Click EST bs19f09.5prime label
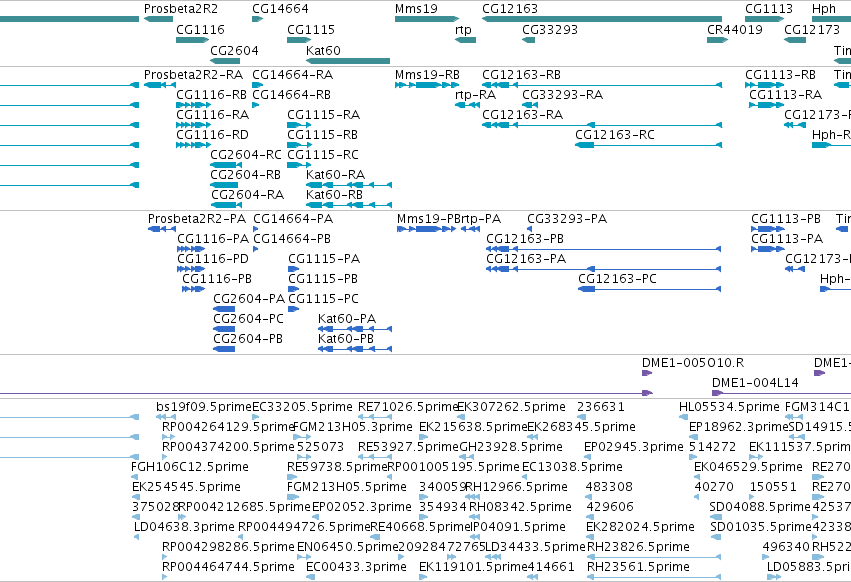Image resolution: width=851 pixels, height=582 pixels. [204, 407]
